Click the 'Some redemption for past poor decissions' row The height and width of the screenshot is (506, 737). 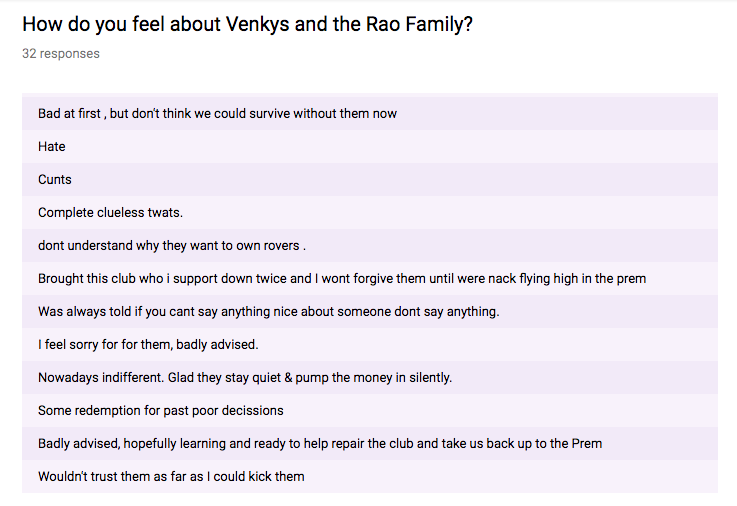click(370, 411)
